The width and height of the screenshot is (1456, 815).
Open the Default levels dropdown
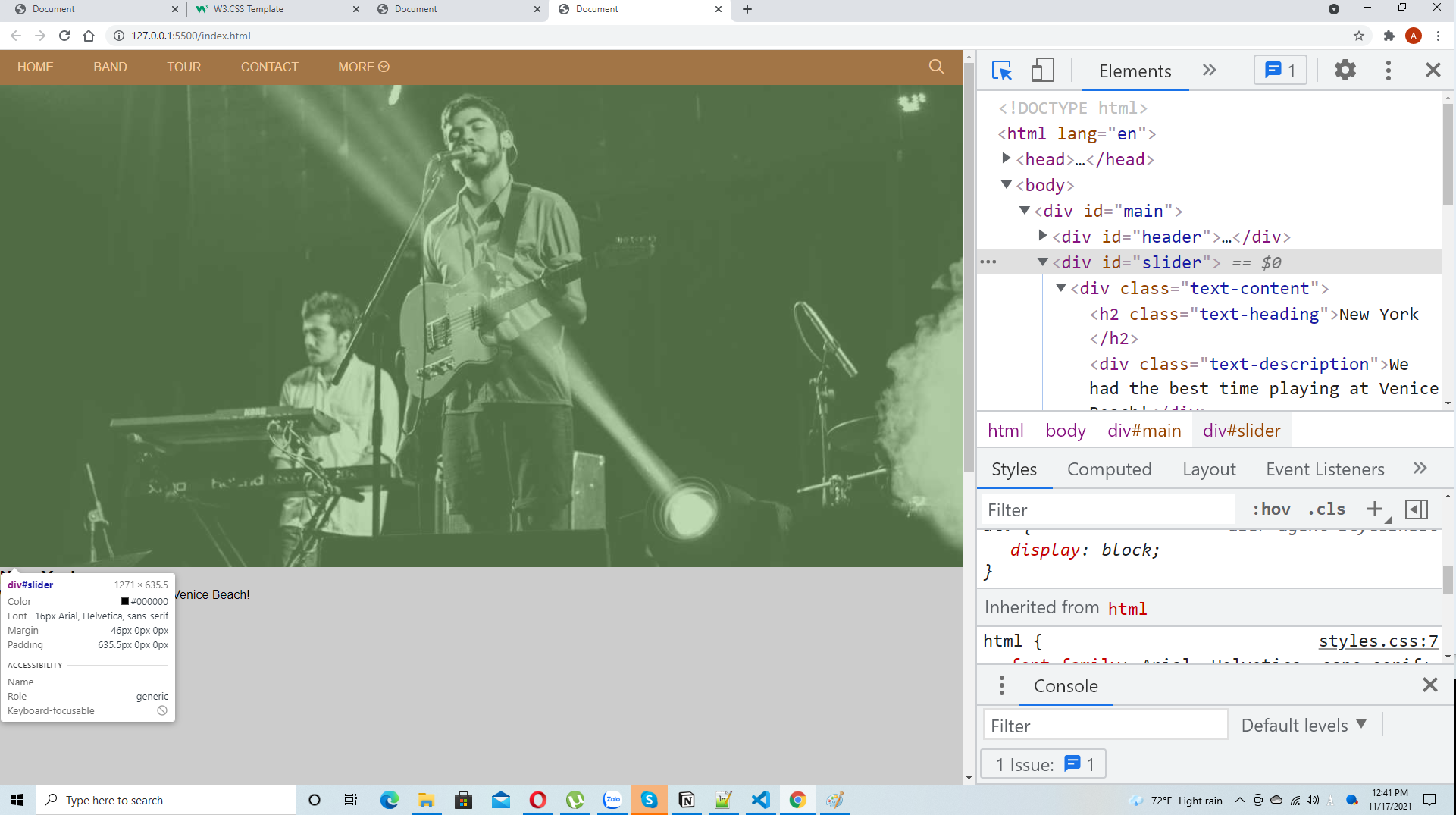1304,726
